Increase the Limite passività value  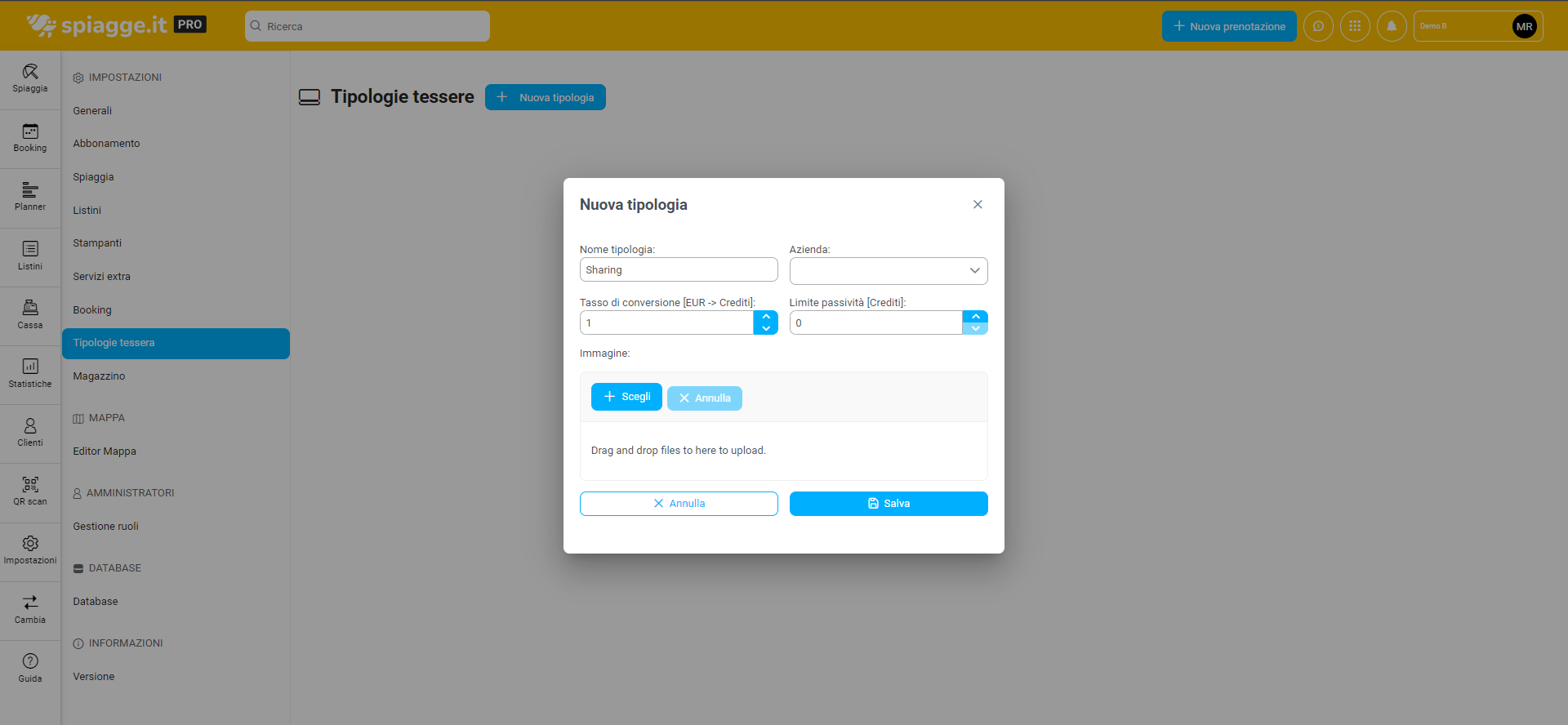[975, 317]
